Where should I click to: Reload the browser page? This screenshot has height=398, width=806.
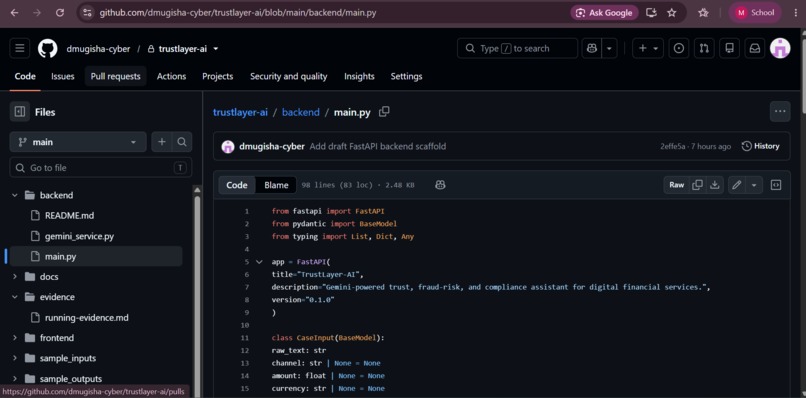point(60,13)
